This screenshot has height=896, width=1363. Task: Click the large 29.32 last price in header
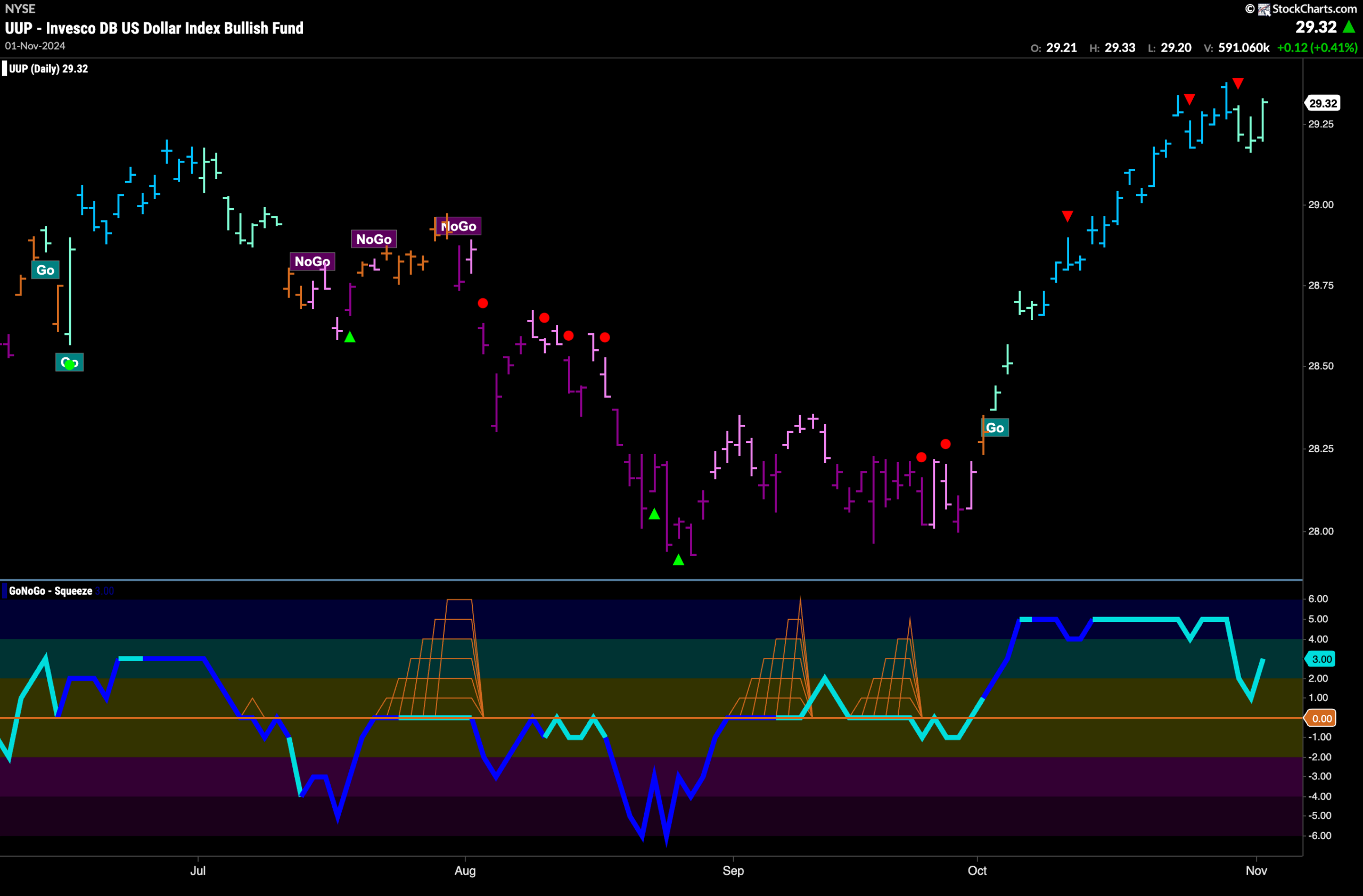(x=1316, y=27)
